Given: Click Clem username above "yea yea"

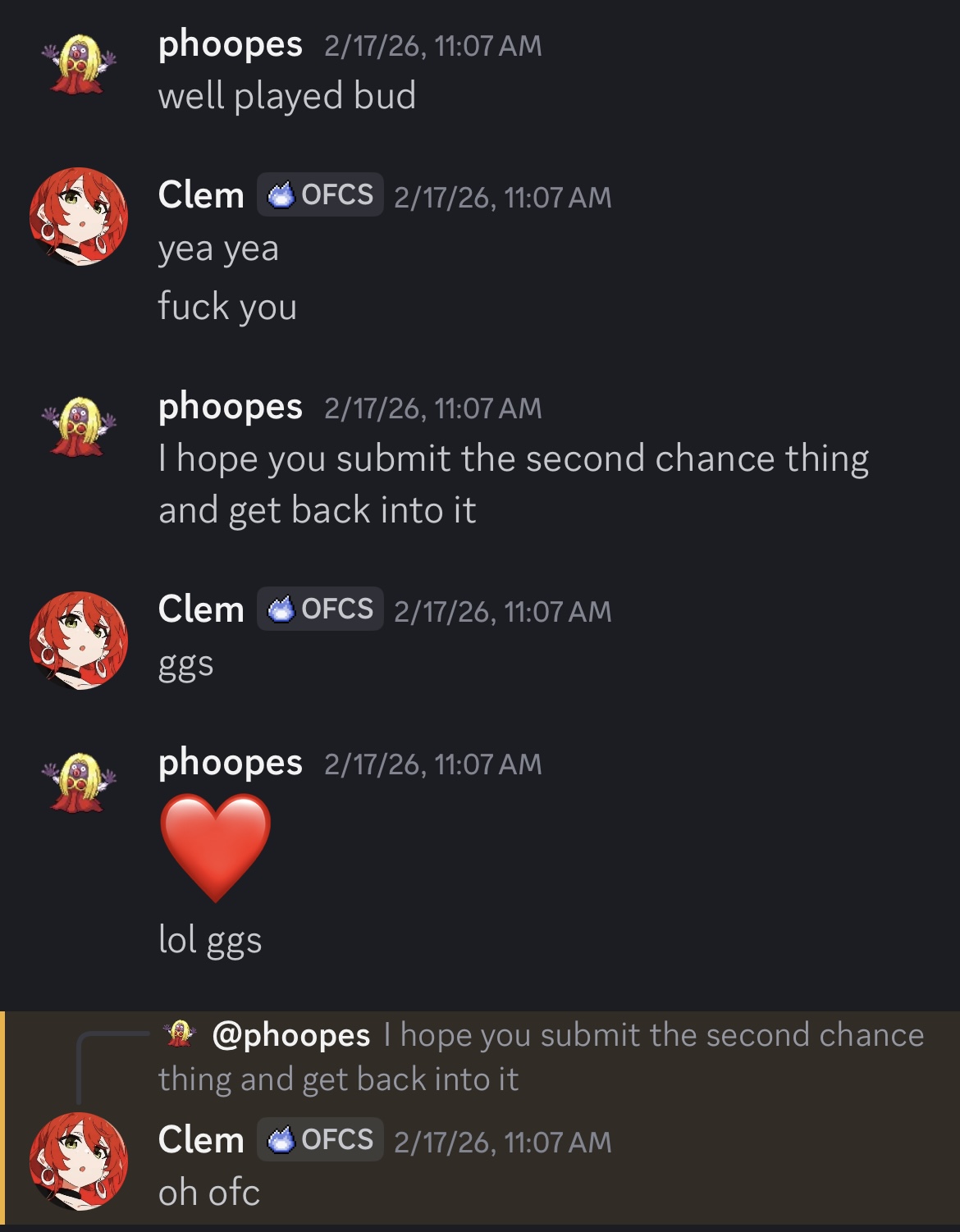Looking at the screenshot, I should (x=201, y=196).
